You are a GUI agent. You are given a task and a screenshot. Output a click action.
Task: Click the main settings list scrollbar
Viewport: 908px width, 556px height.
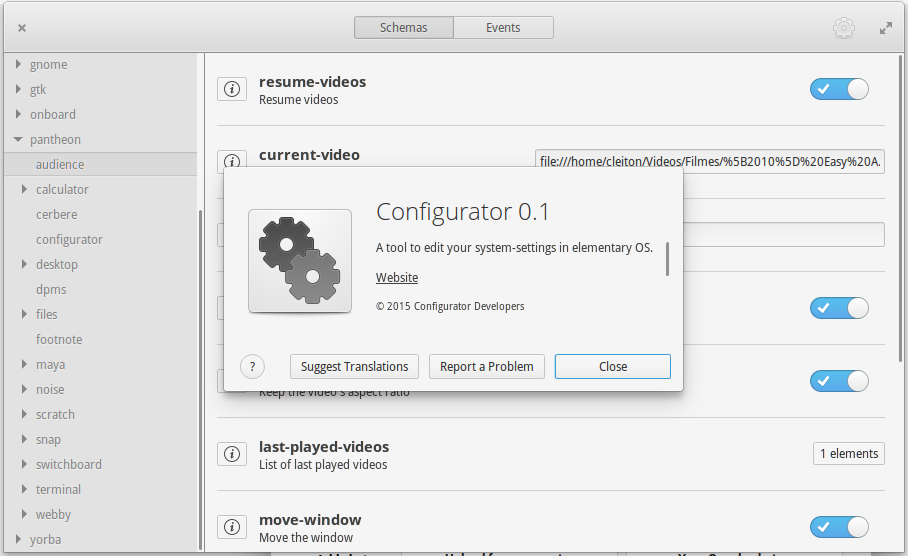[x=900, y=208]
